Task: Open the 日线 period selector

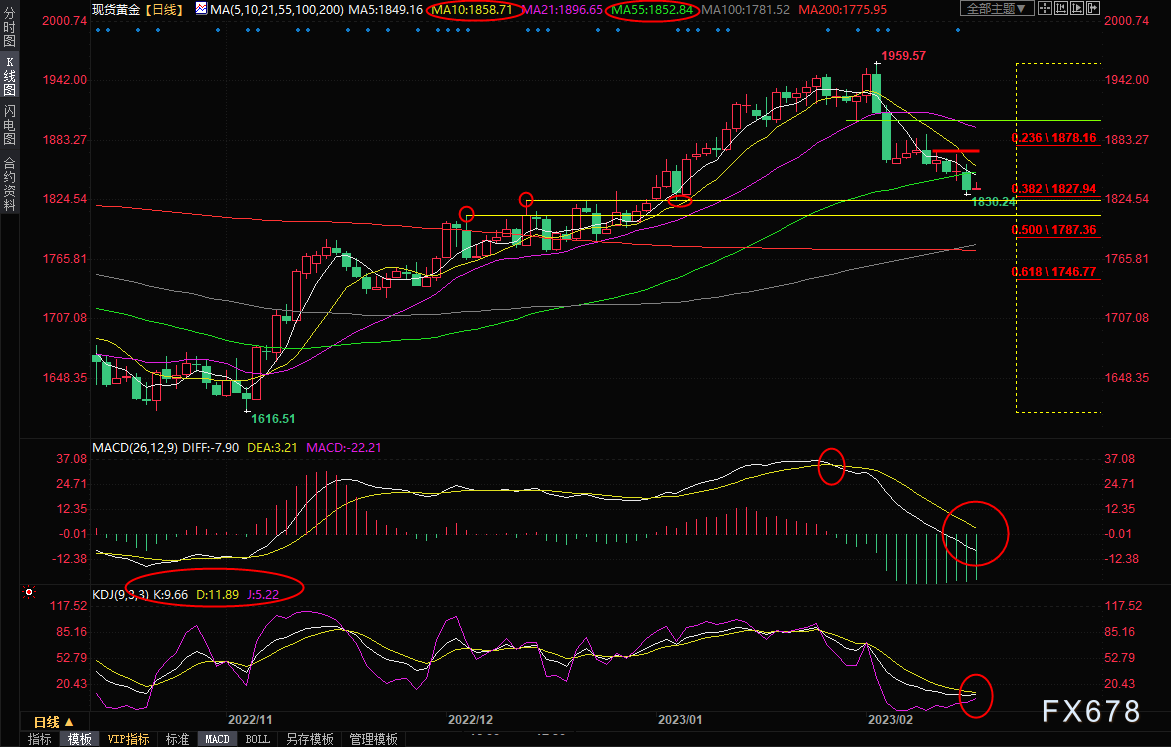Action: click(x=54, y=722)
